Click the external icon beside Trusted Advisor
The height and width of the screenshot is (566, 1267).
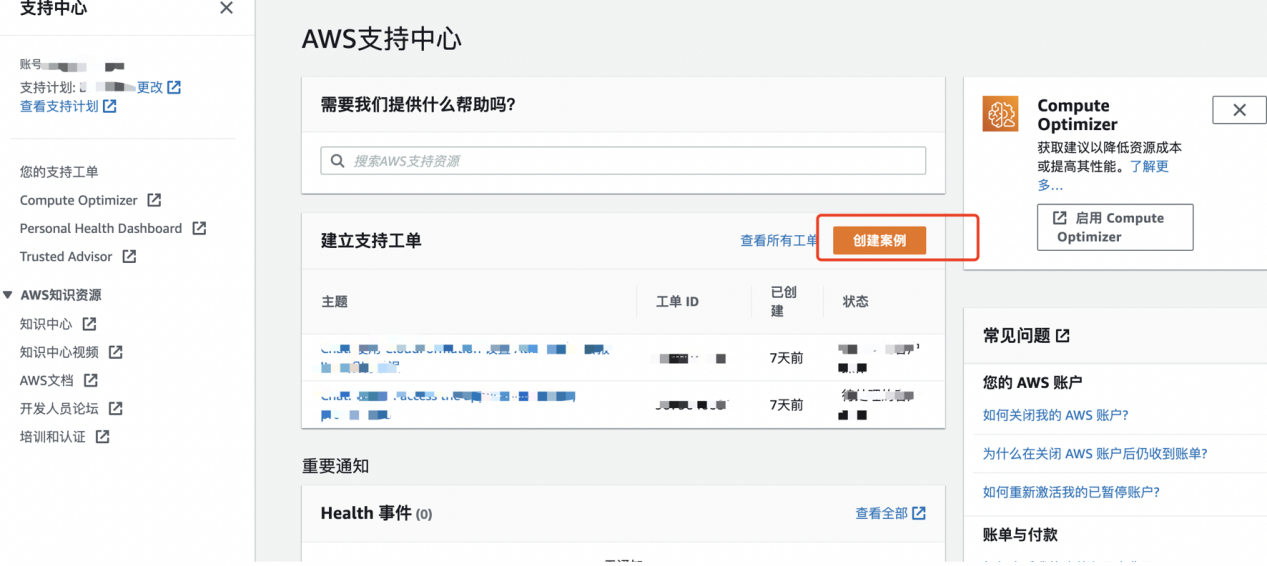(129, 256)
